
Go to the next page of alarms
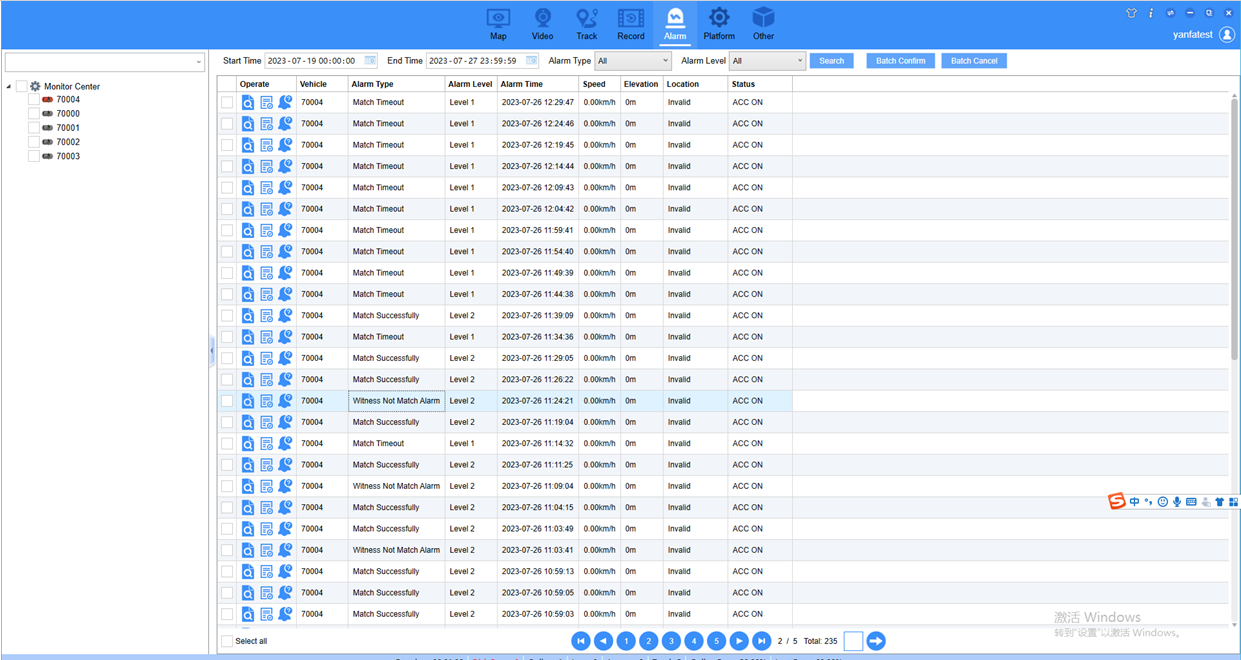739,641
